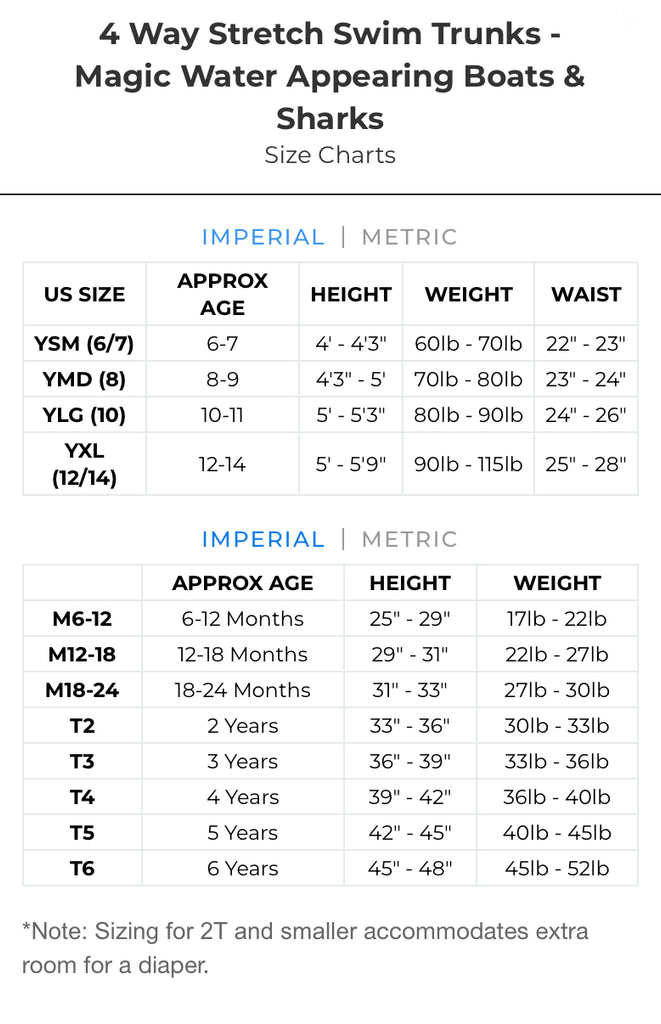
Task: Switch youth size chart to METRIC
Action: [x=409, y=237]
